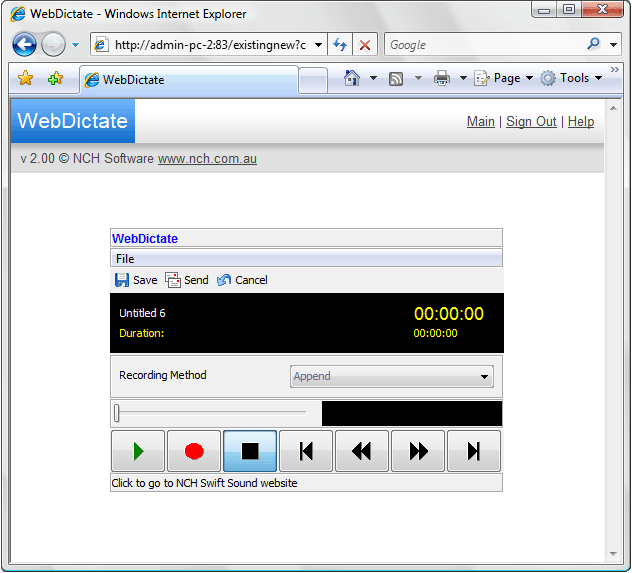Click the Google search box
The image size is (632, 573).
click(484, 44)
